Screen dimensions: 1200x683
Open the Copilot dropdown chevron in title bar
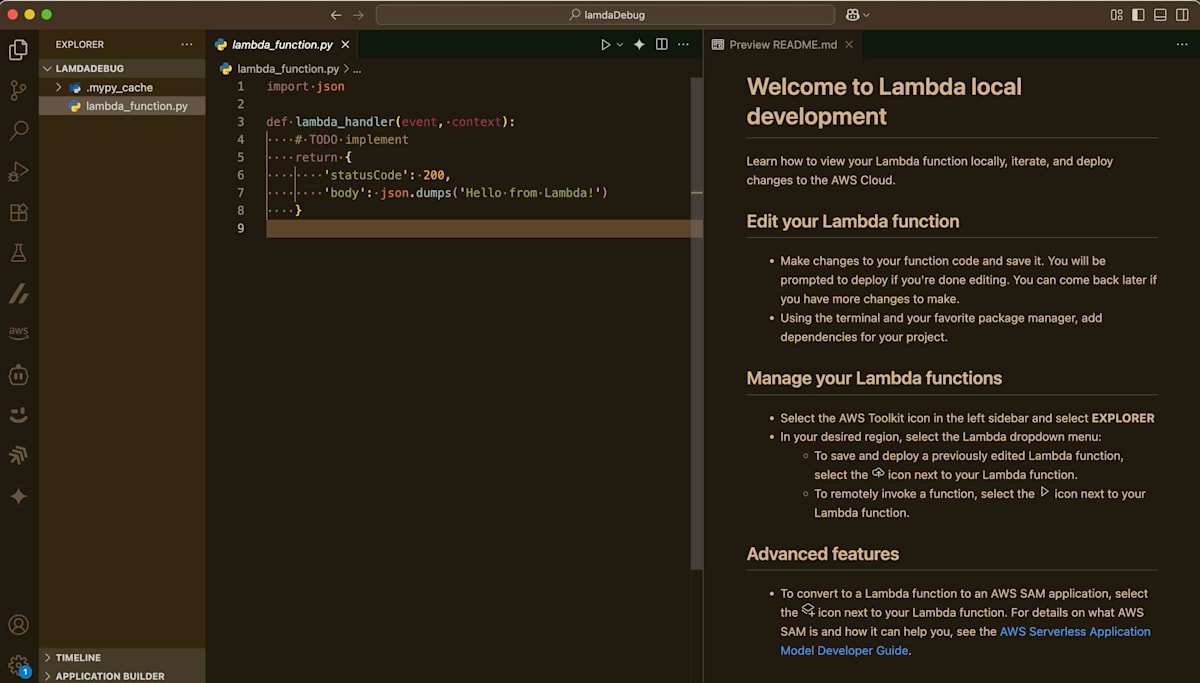pyautogui.click(x=866, y=15)
